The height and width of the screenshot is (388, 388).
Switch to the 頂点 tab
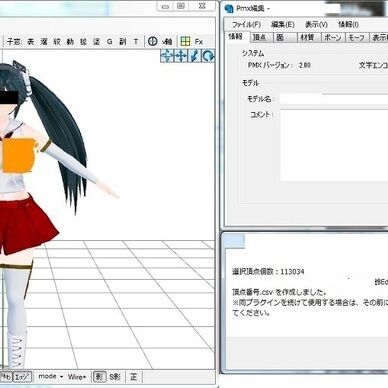(x=261, y=38)
